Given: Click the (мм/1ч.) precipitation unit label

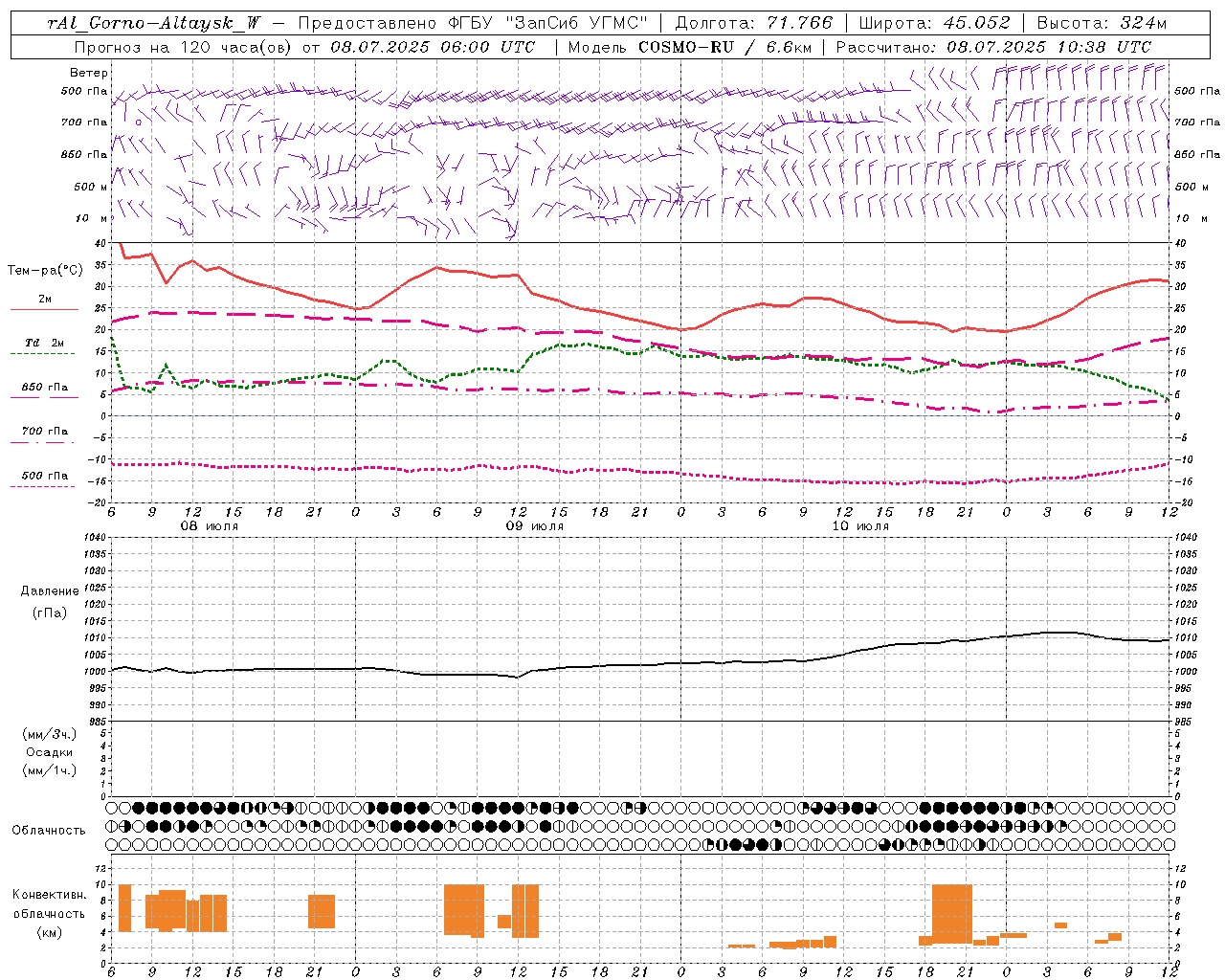Looking at the screenshot, I should [x=50, y=770].
